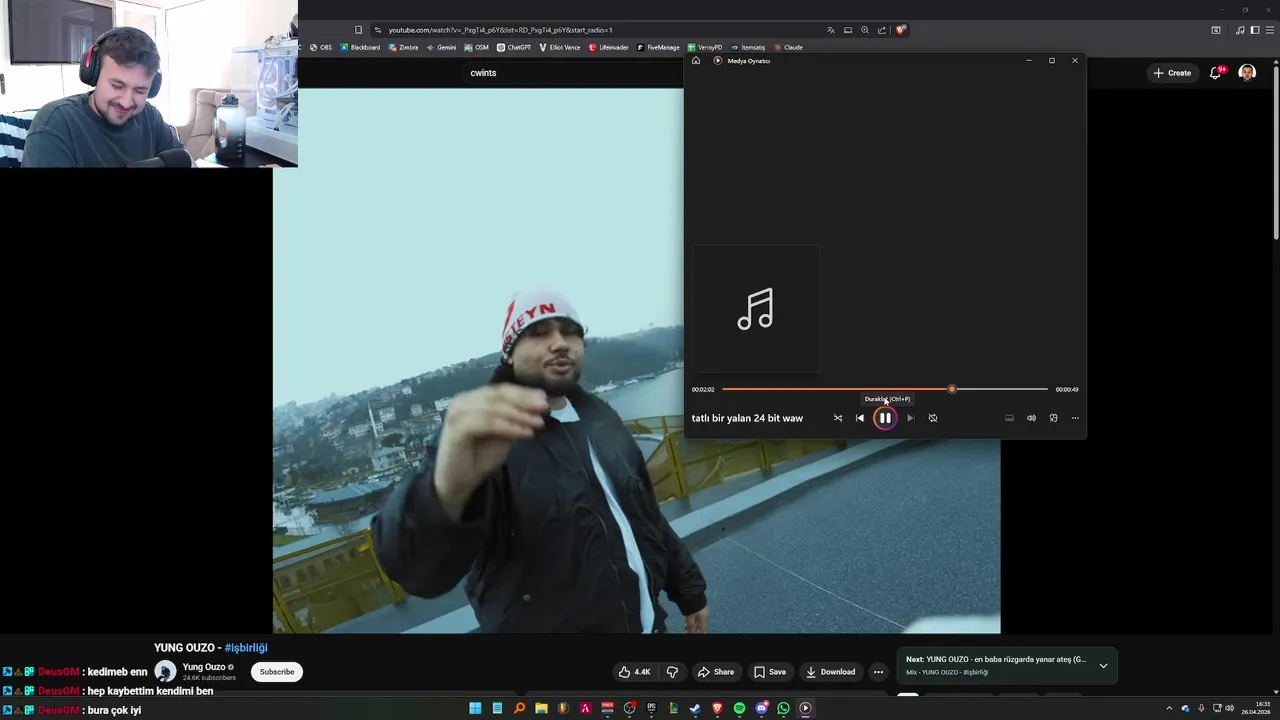Toggle repeat mode in media player
This screenshot has height=720, width=1280.
point(933,418)
